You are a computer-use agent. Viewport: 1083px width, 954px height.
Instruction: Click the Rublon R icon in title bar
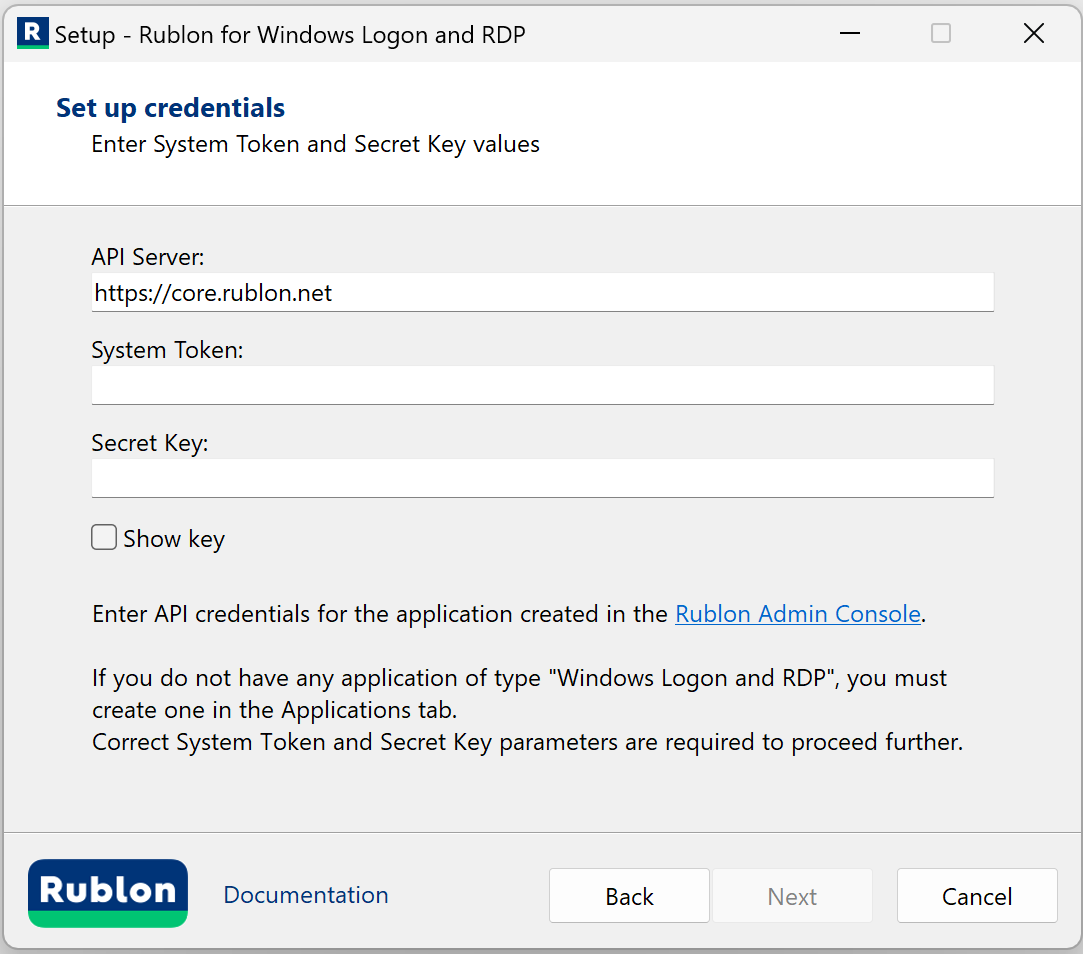pos(33,34)
